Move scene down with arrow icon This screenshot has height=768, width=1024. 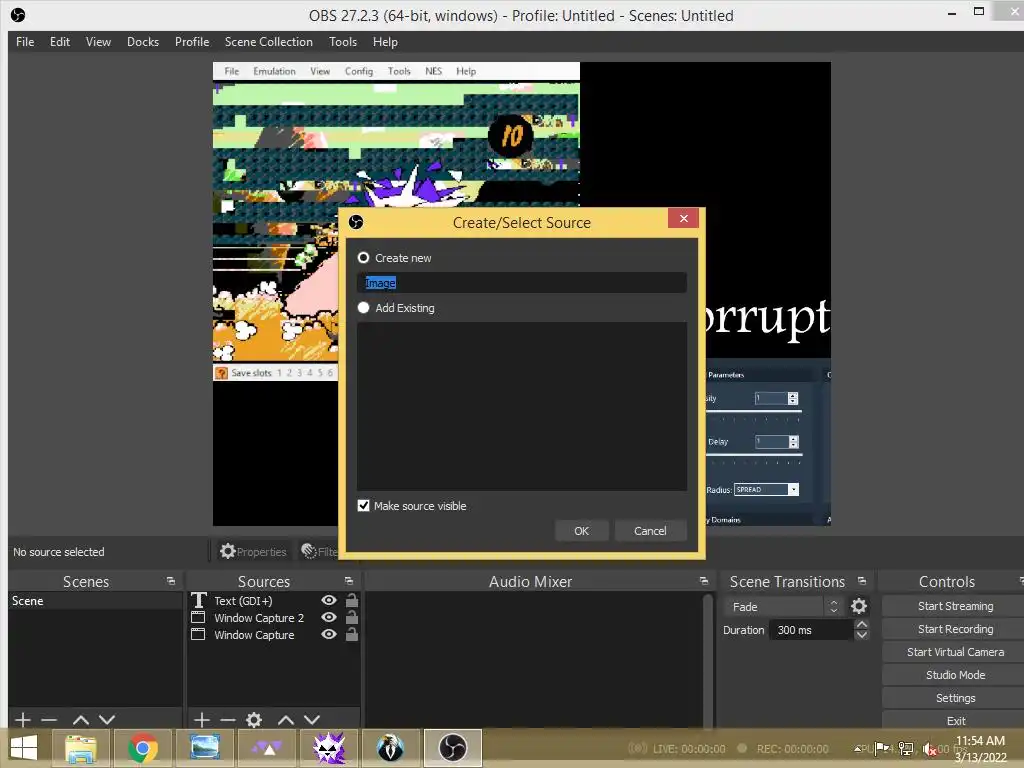coord(107,720)
